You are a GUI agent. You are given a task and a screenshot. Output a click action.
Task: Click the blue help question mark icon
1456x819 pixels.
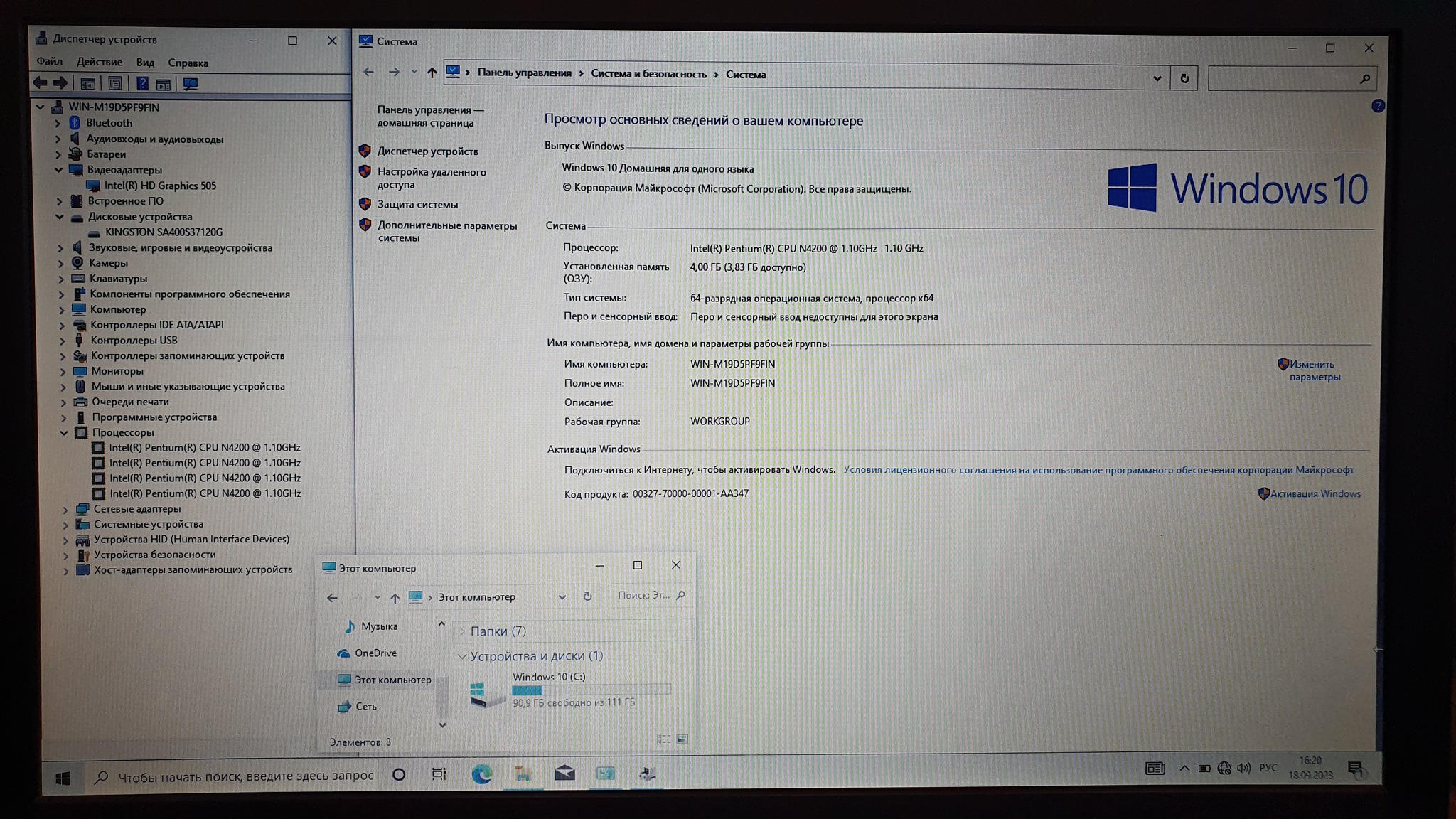coord(1378,106)
